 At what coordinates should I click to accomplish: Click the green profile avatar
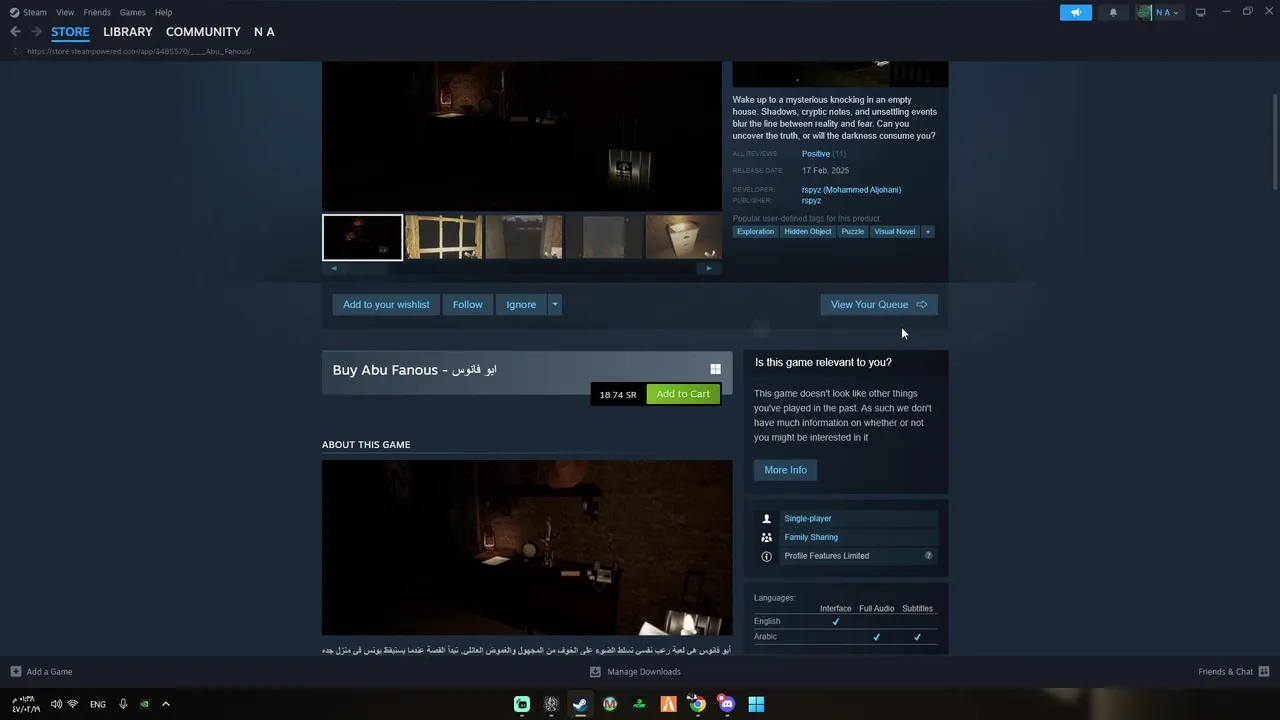1145,12
